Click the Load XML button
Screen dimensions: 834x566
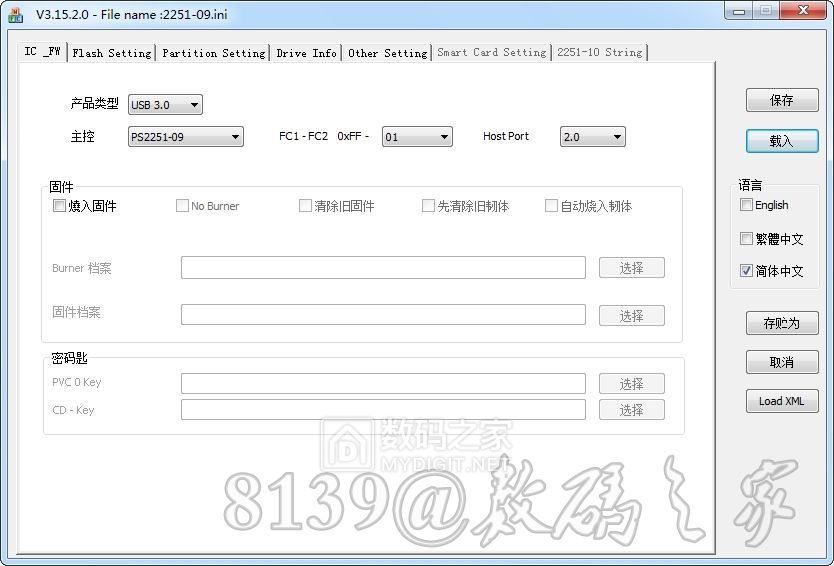click(x=782, y=401)
